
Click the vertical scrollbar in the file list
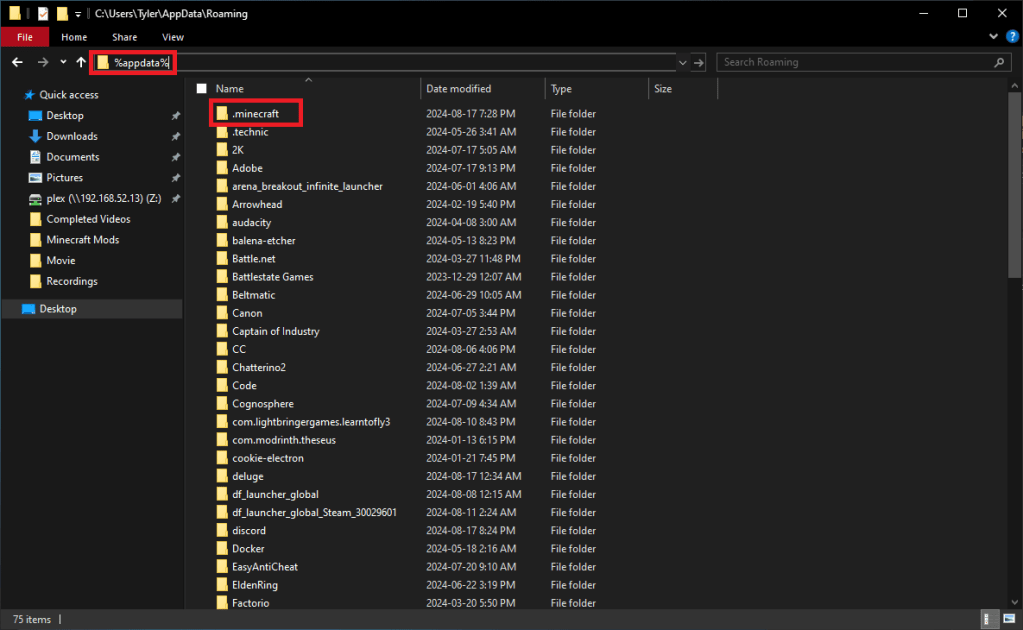coord(1015,200)
